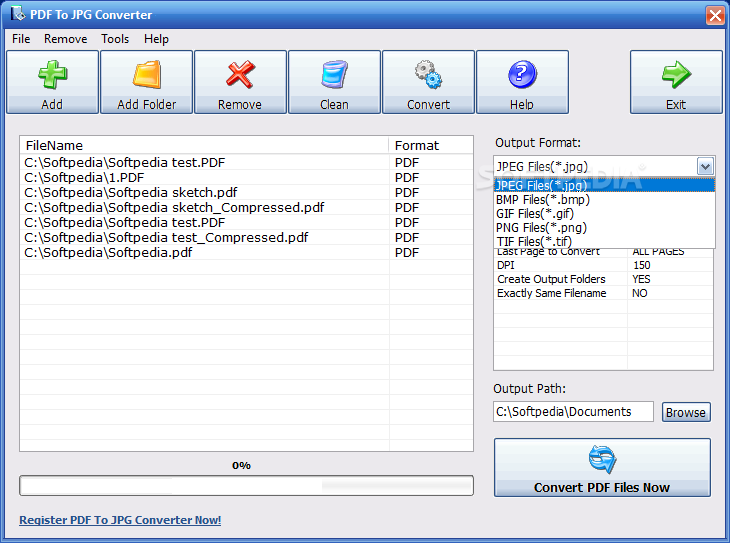Click the Create Output Folders setting
The image size is (730, 543).
point(551,279)
